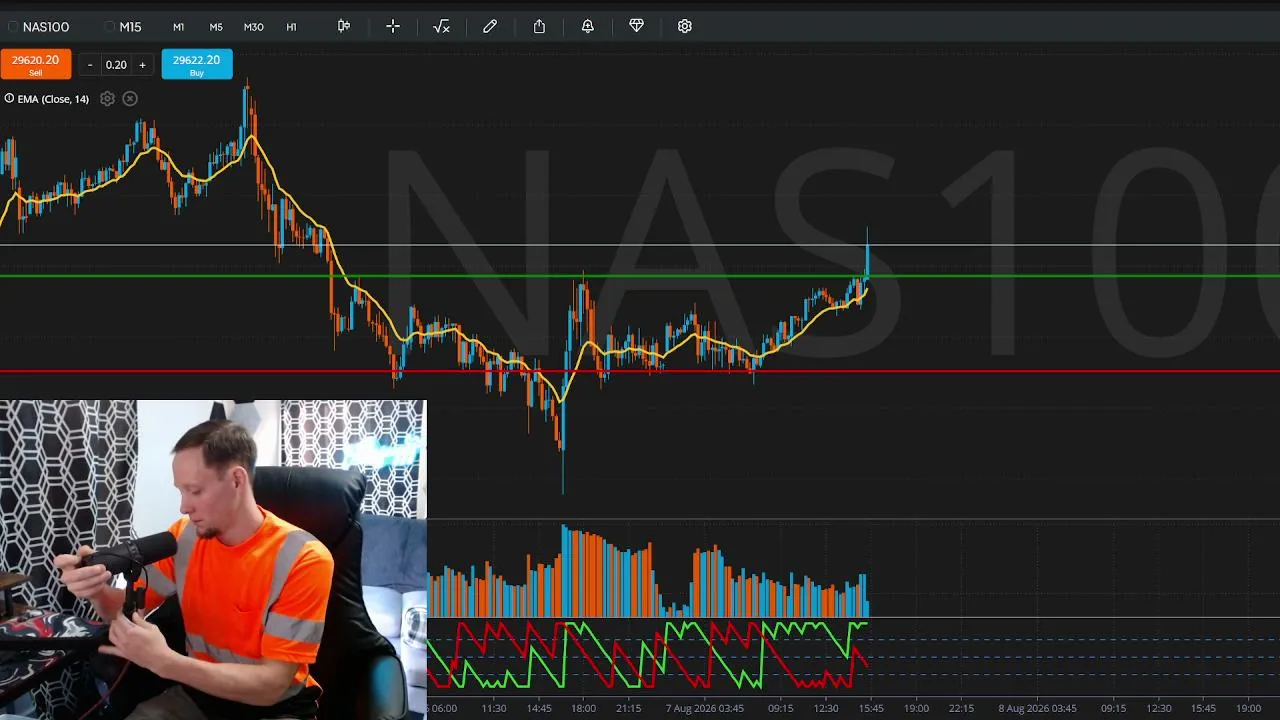Viewport: 1280px width, 720px height.
Task: Open the price alert bell
Action: (588, 26)
